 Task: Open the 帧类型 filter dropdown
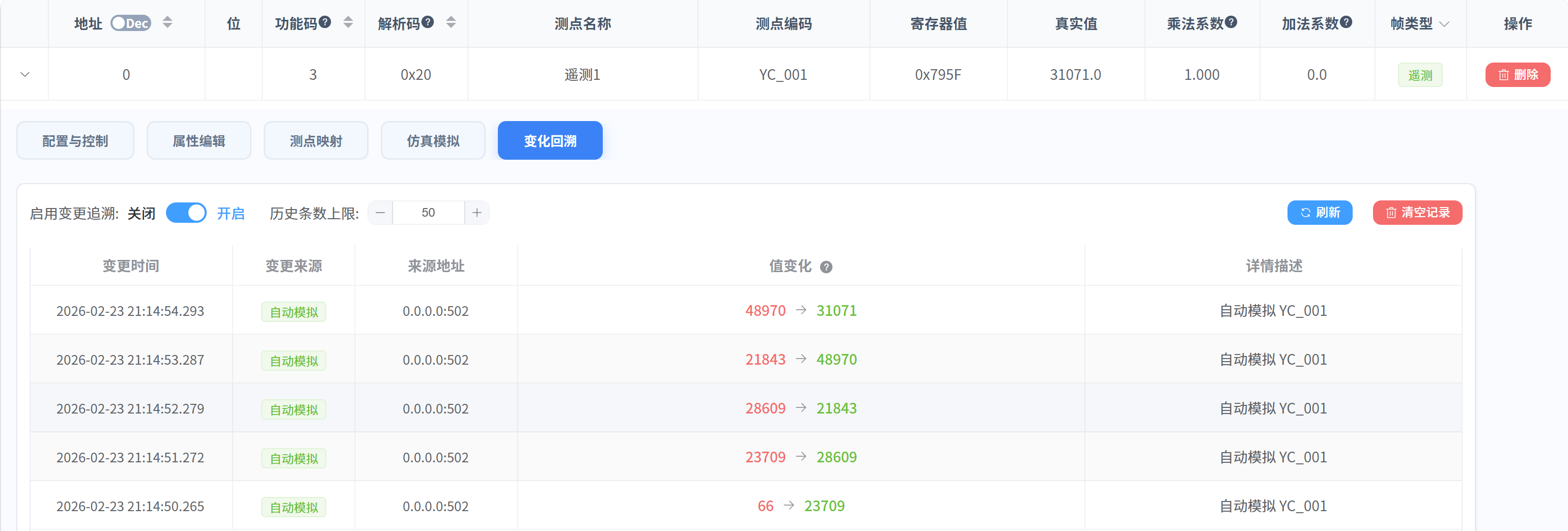tap(1444, 24)
